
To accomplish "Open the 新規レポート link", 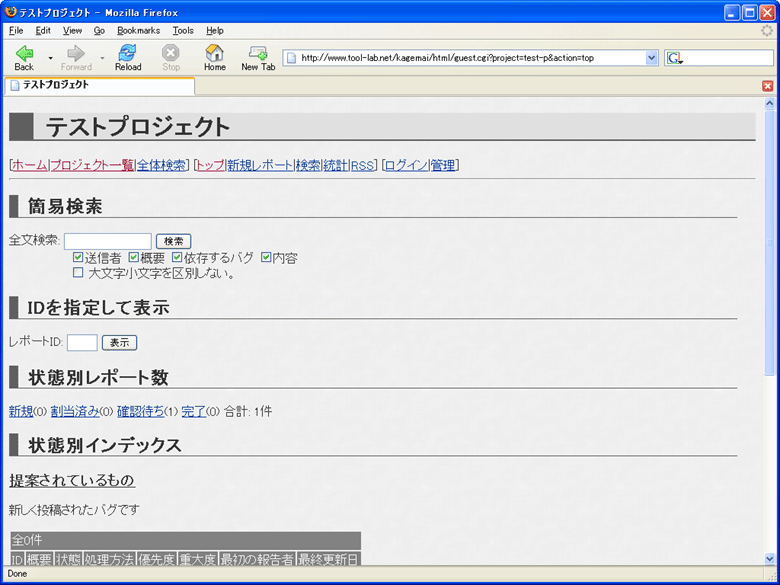I will pyautogui.click(x=260, y=165).
